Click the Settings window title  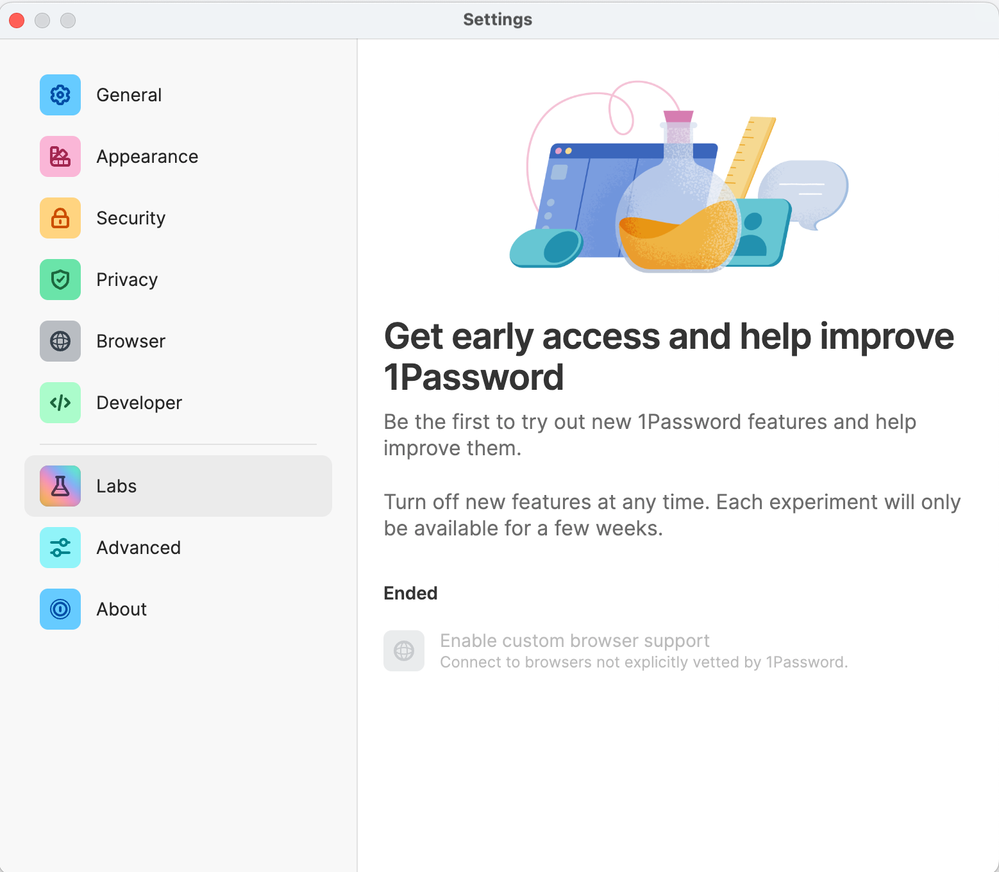point(497,20)
